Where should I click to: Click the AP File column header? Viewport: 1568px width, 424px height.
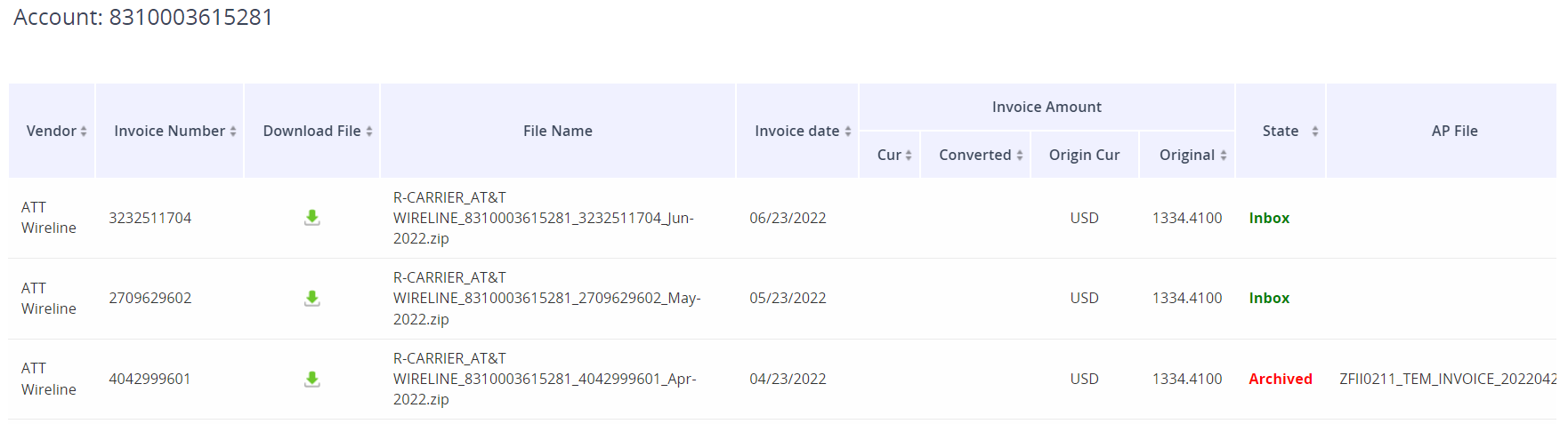click(x=1454, y=131)
